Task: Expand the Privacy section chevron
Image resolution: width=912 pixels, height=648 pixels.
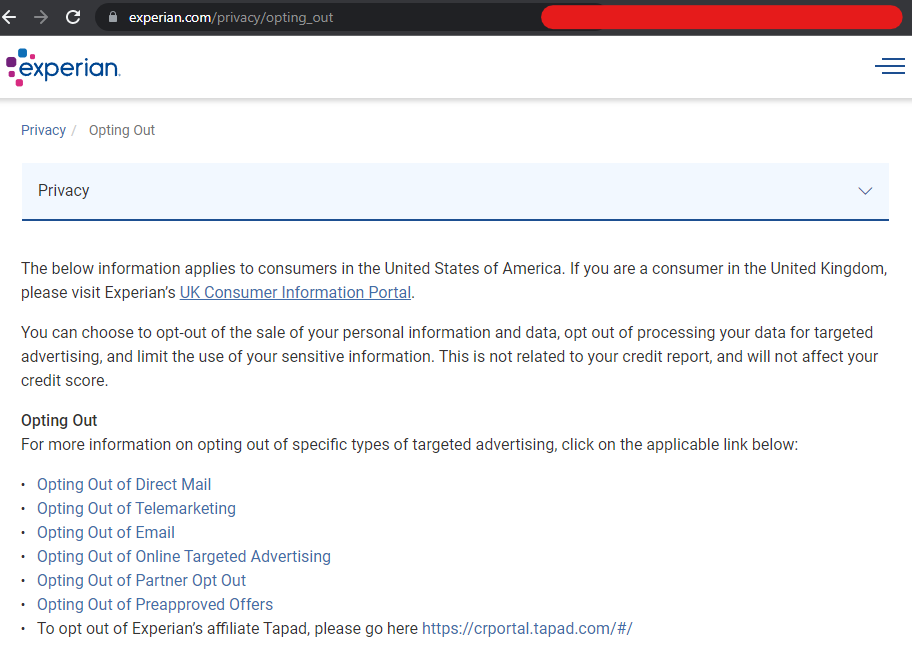Action: [x=865, y=191]
